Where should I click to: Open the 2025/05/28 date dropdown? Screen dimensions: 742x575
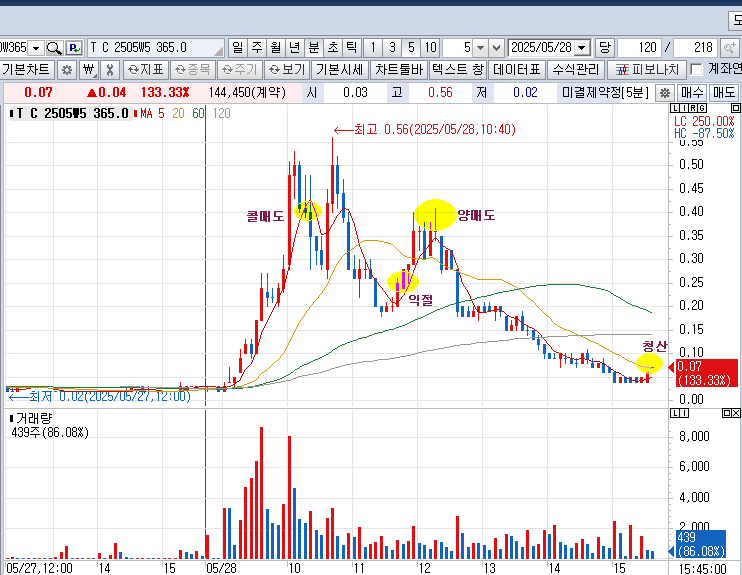[x=582, y=48]
